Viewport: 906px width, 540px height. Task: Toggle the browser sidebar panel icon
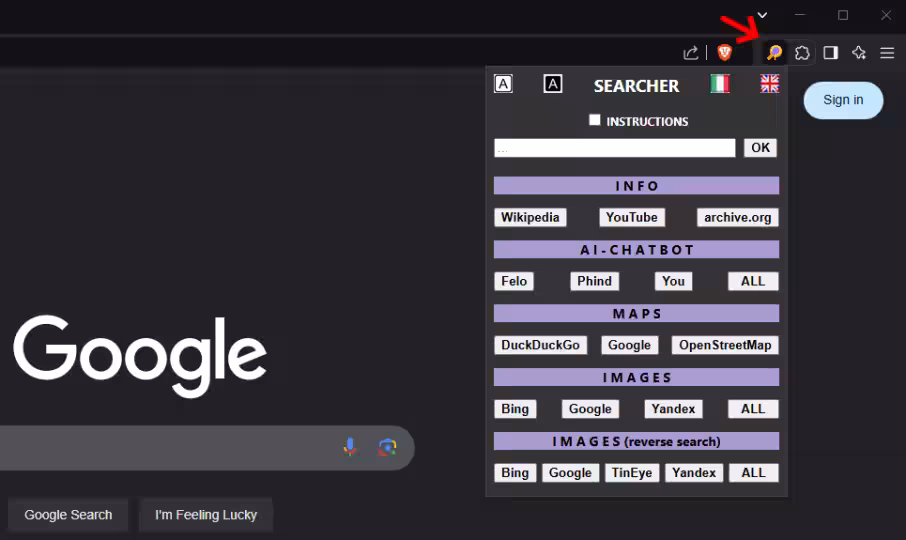830,53
